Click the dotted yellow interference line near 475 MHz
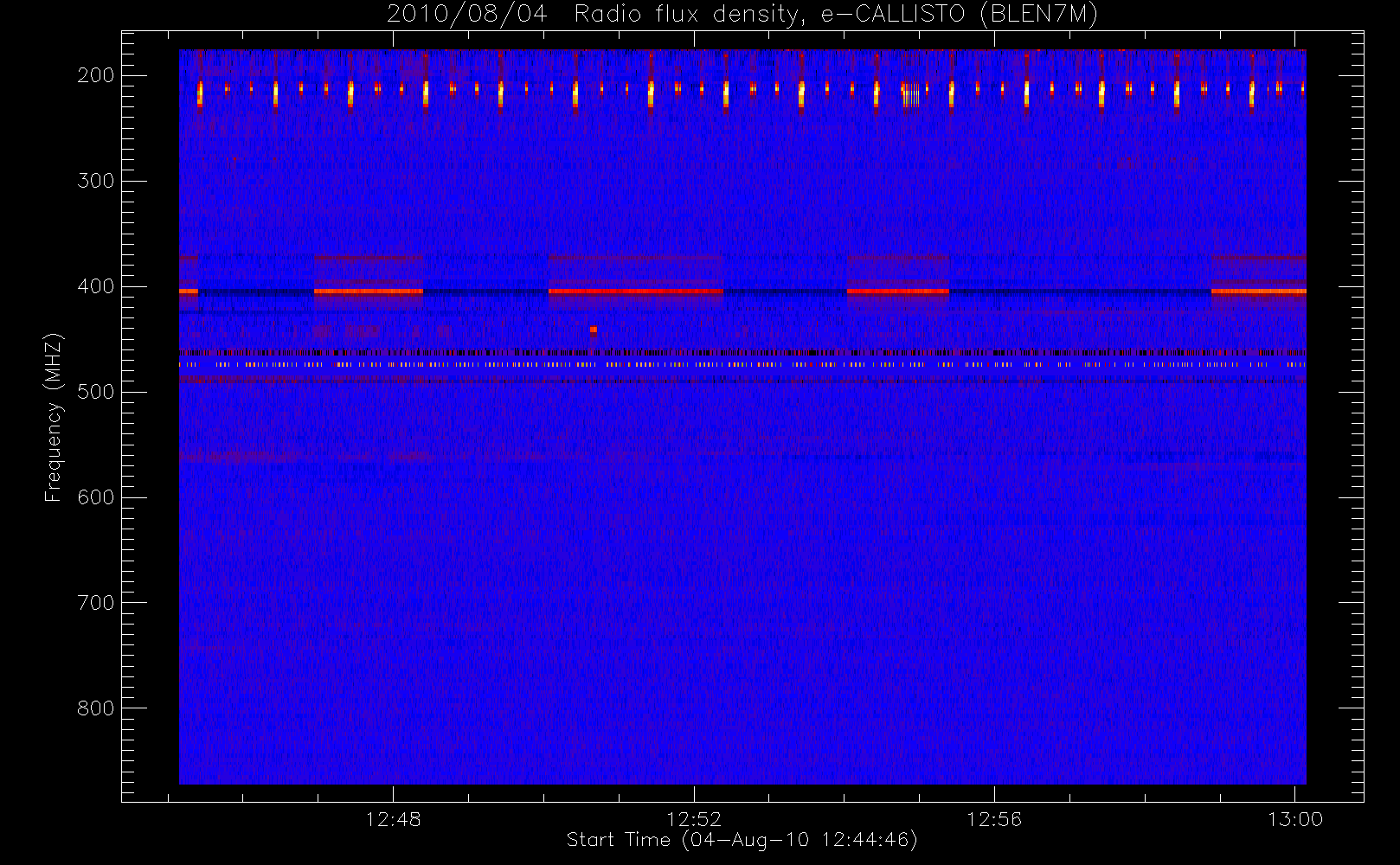This screenshot has height=865, width=1400. click(x=742, y=365)
